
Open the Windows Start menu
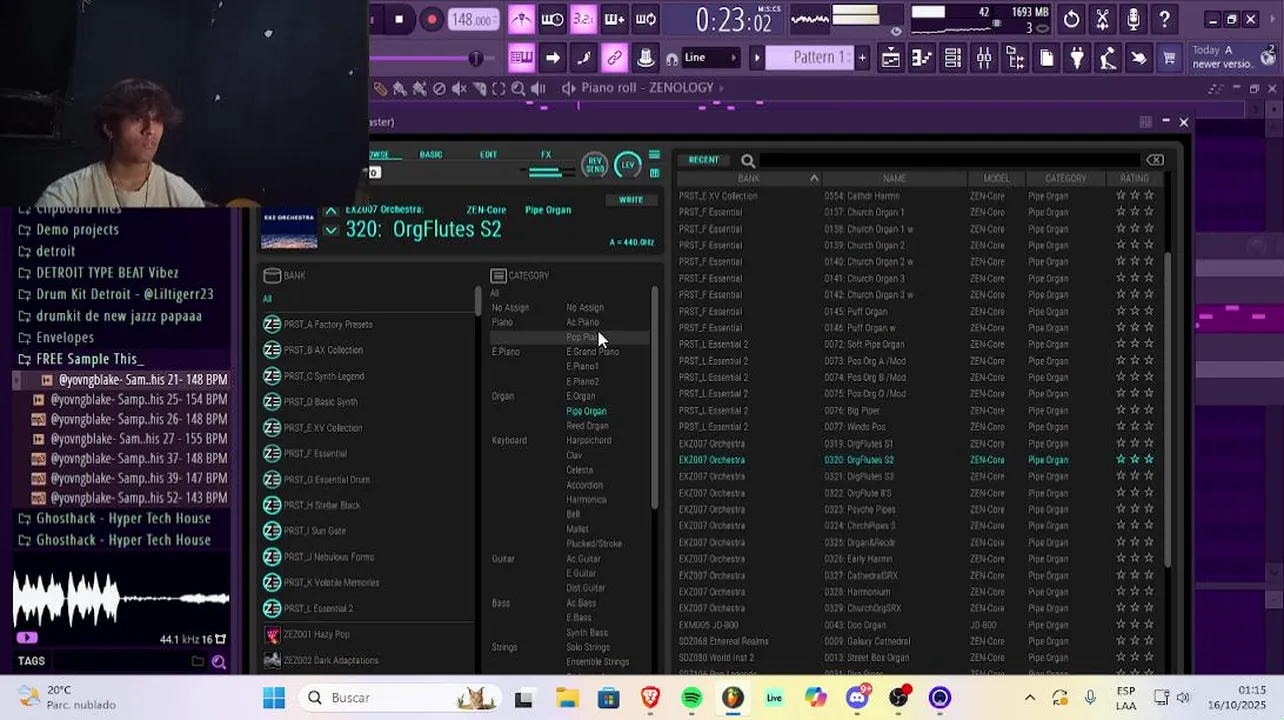coord(274,698)
